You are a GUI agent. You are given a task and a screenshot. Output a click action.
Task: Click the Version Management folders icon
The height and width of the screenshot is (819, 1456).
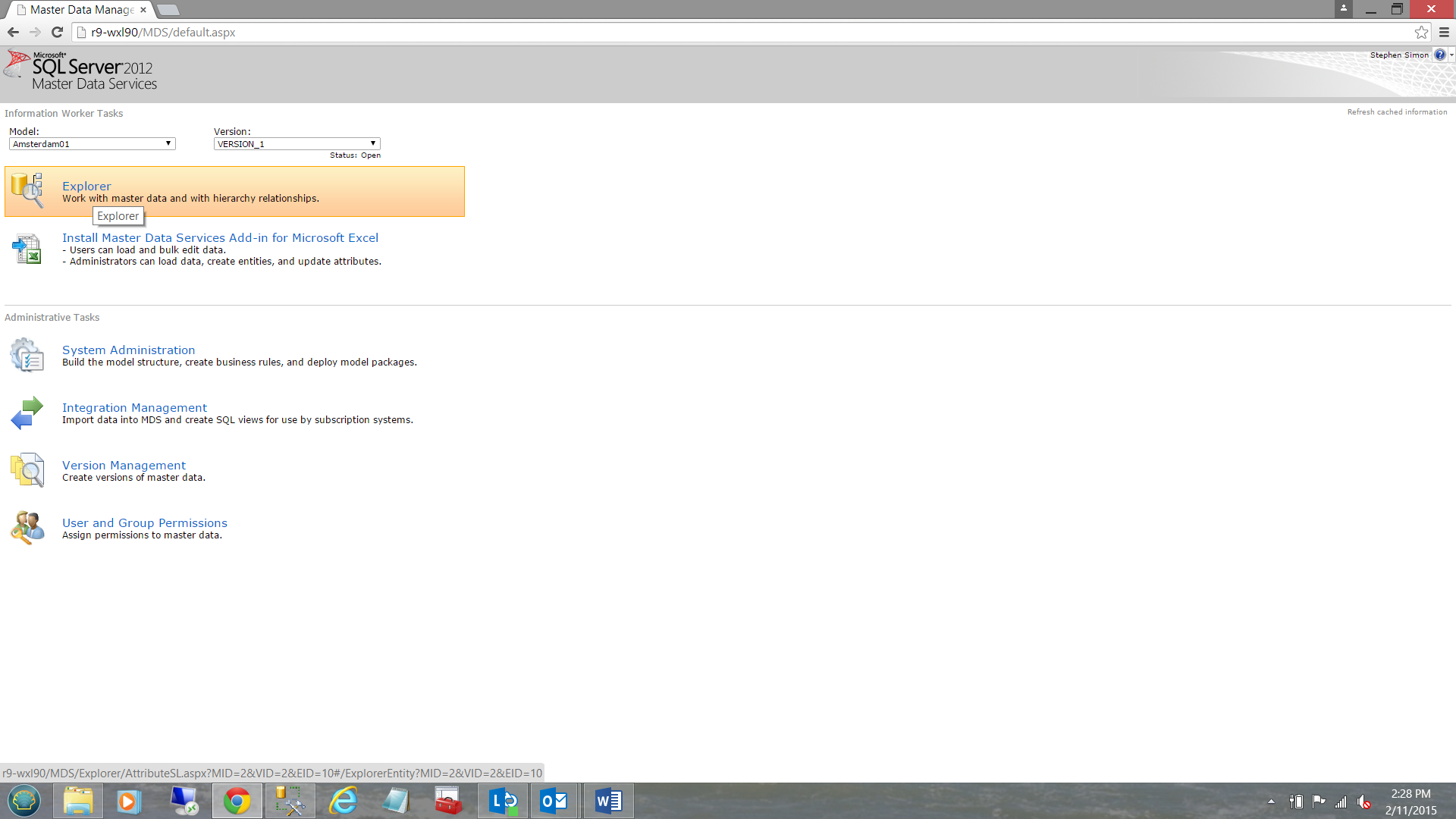click(x=27, y=470)
